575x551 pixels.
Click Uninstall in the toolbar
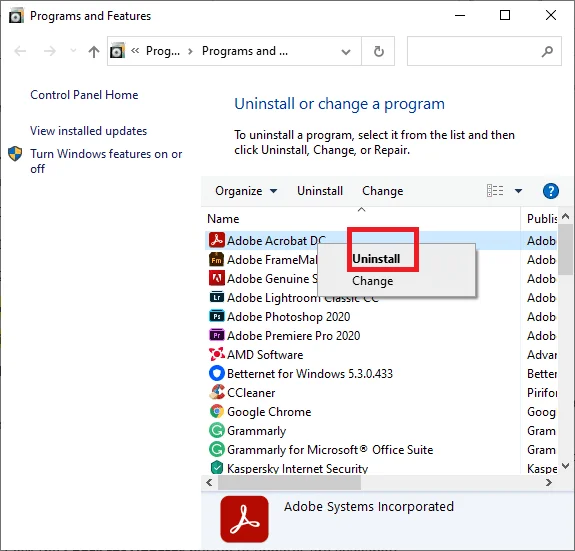[320, 191]
